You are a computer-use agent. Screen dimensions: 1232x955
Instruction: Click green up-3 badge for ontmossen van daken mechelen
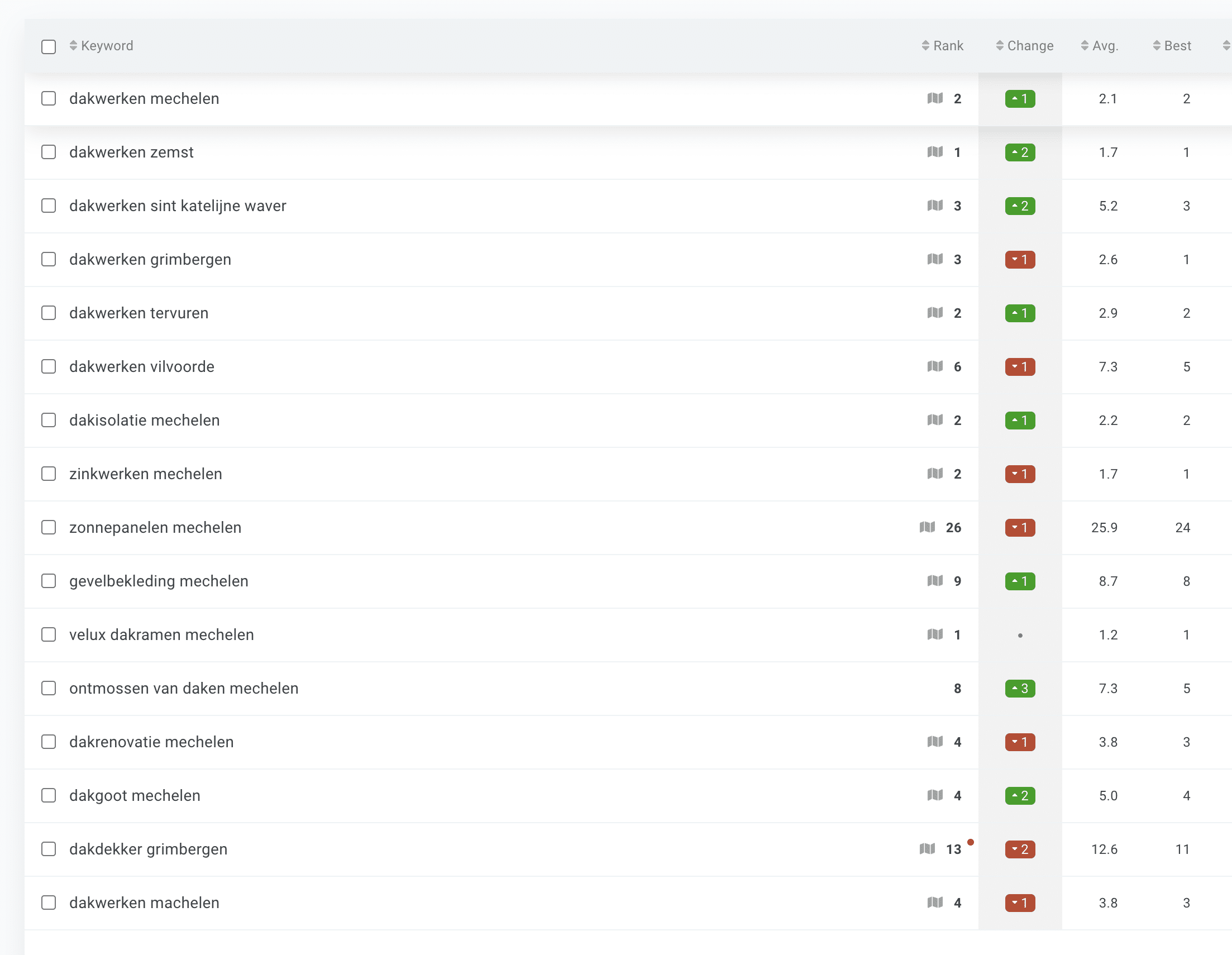click(1020, 688)
